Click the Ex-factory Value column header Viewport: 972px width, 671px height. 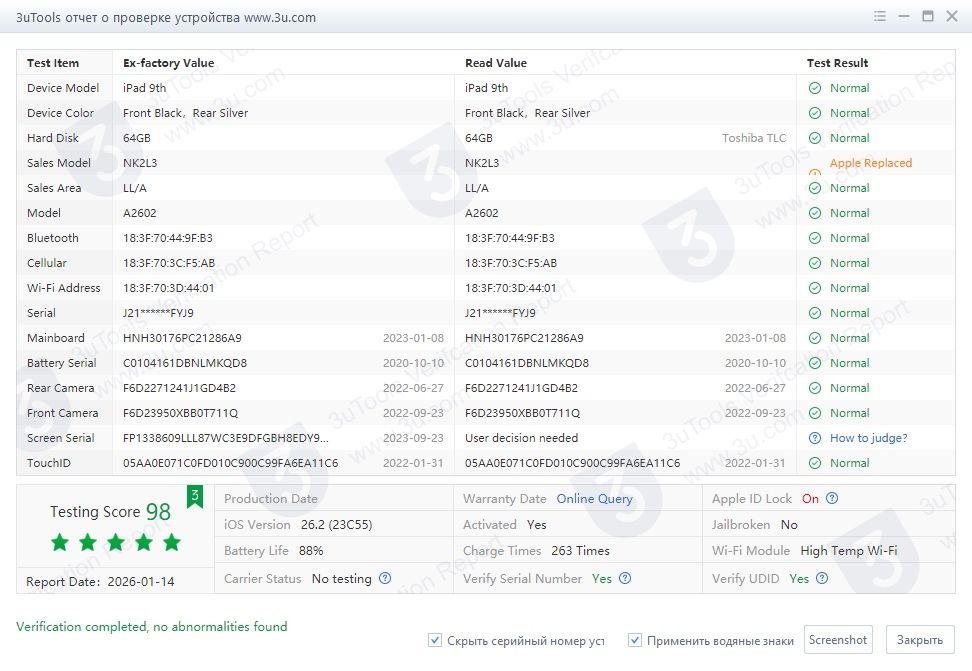pos(169,63)
